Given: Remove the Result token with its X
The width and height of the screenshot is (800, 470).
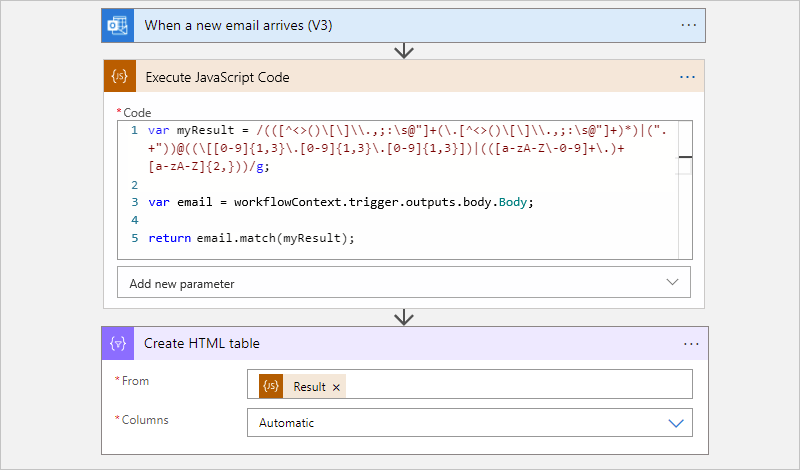Looking at the screenshot, I should [x=336, y=387].
